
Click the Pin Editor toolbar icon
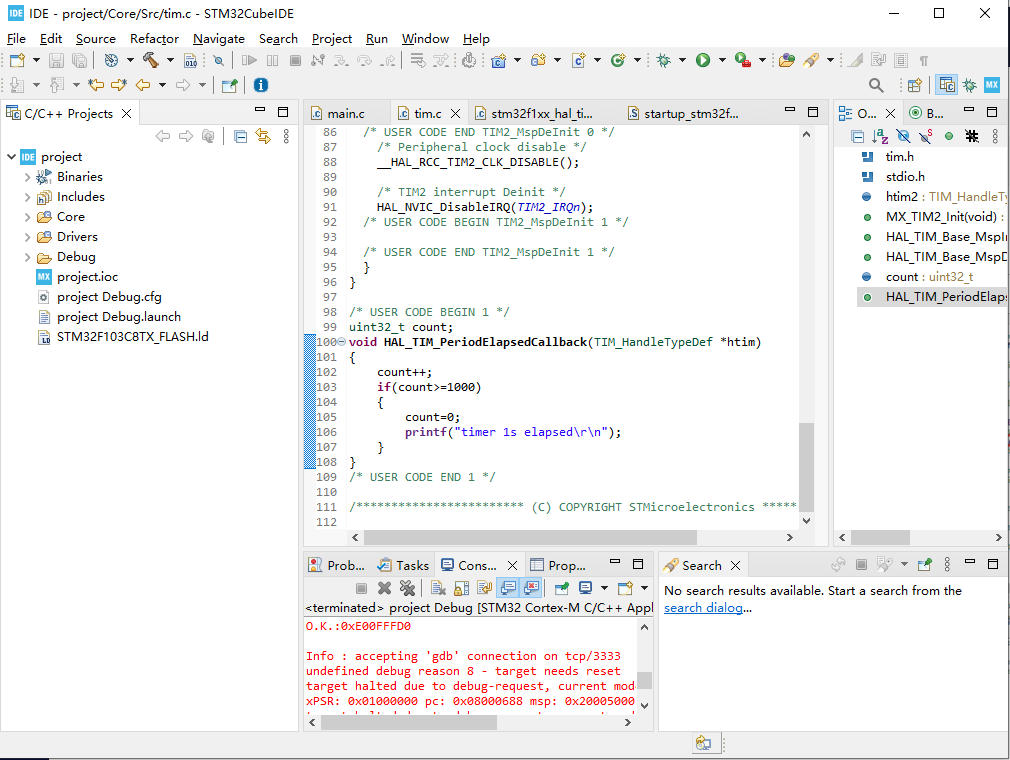pyautogui.click(x=229, y=85)
